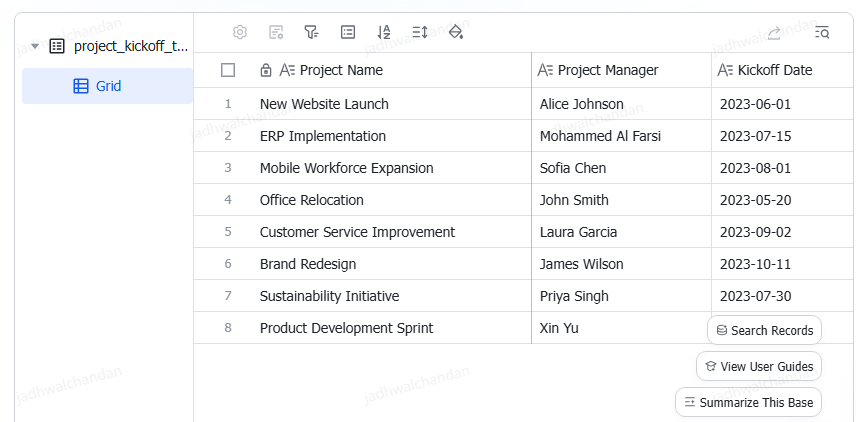Open the fill color paint bucket
Viewport: 856px width, 422px height.
tap(456, 32)
